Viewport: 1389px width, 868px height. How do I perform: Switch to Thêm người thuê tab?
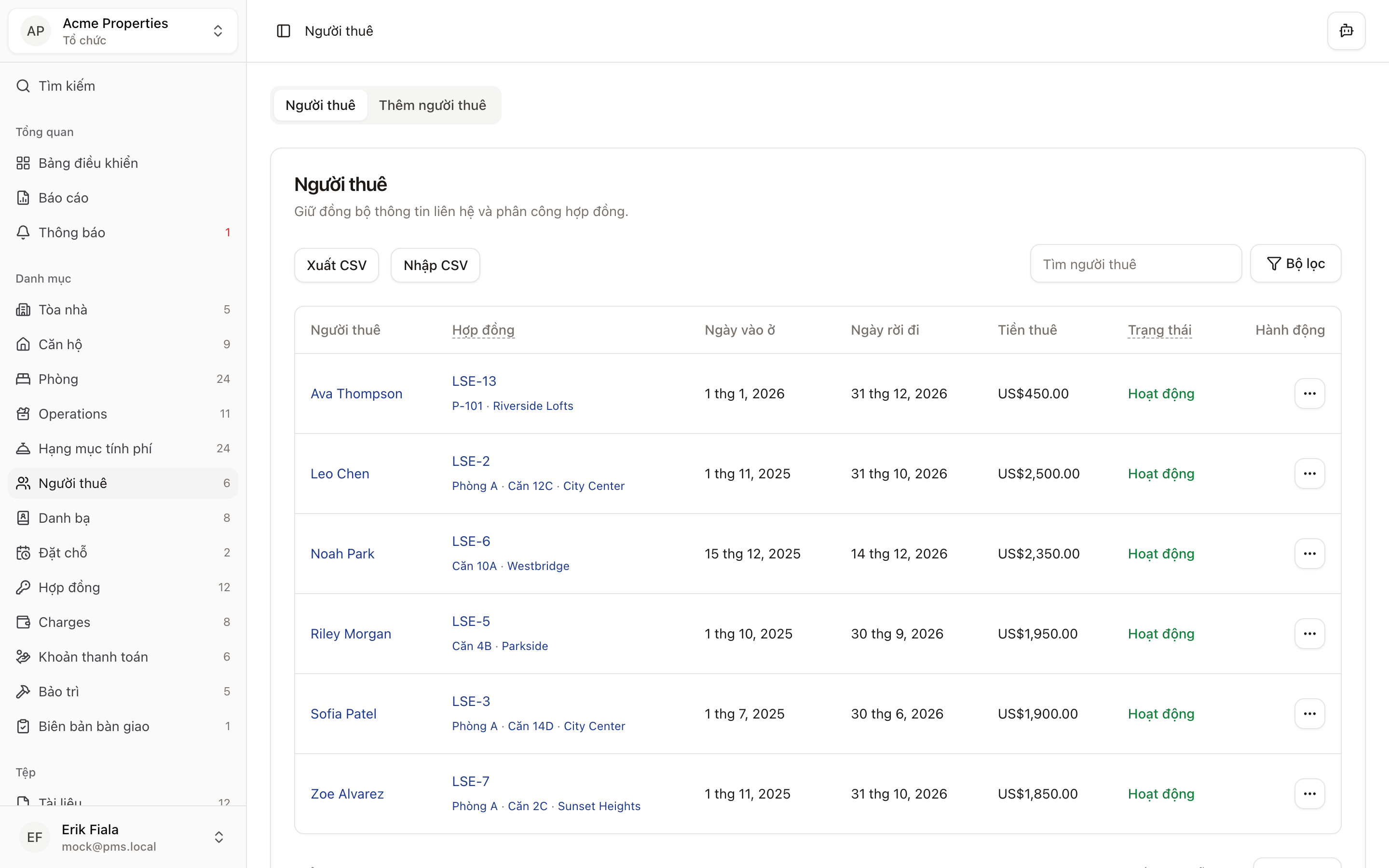pos(432,105)
